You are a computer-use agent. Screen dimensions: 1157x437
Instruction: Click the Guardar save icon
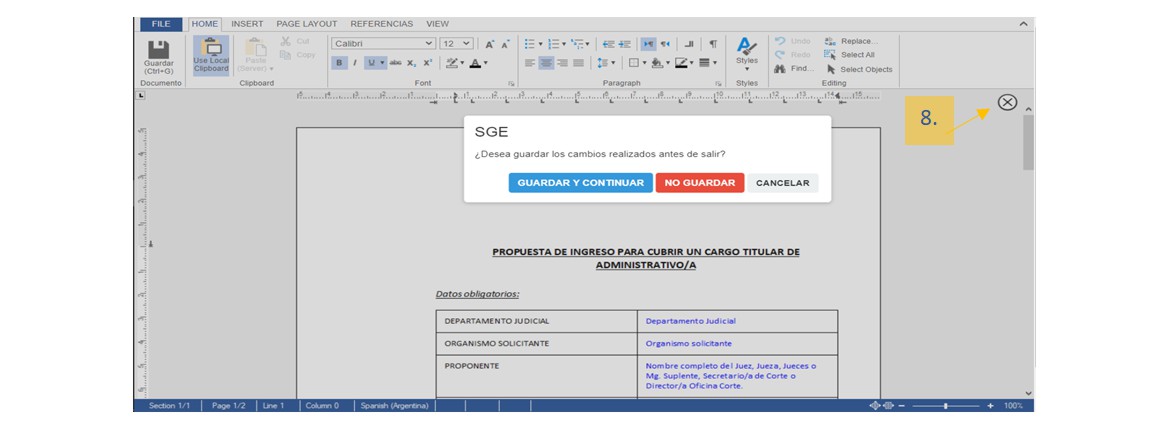158,50
